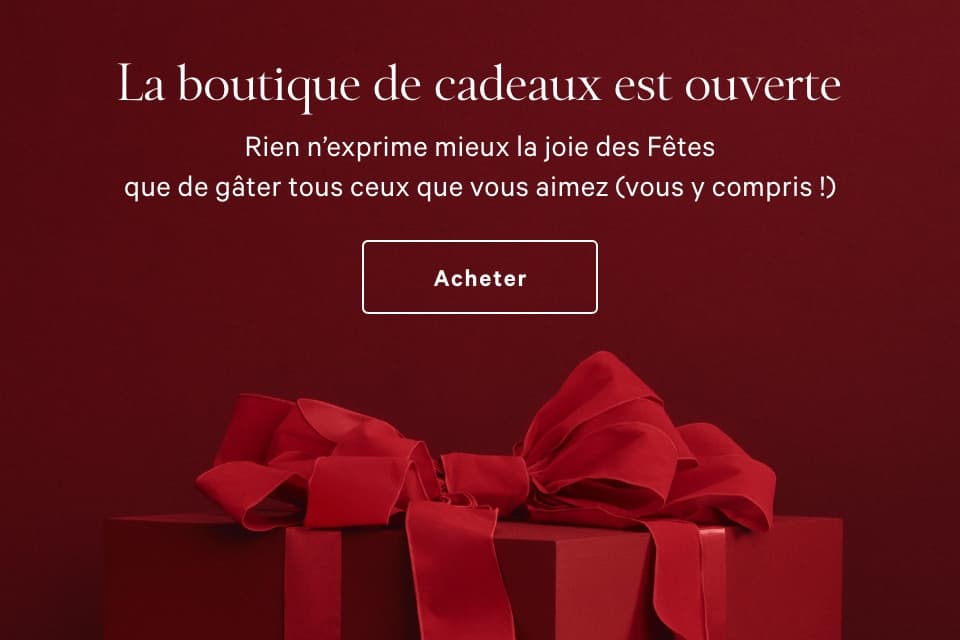Click the line "Rien n'exprime mieux la joie des Fêtes"
Viewport: 960px width, 640px height.
[x=480, y=147]
